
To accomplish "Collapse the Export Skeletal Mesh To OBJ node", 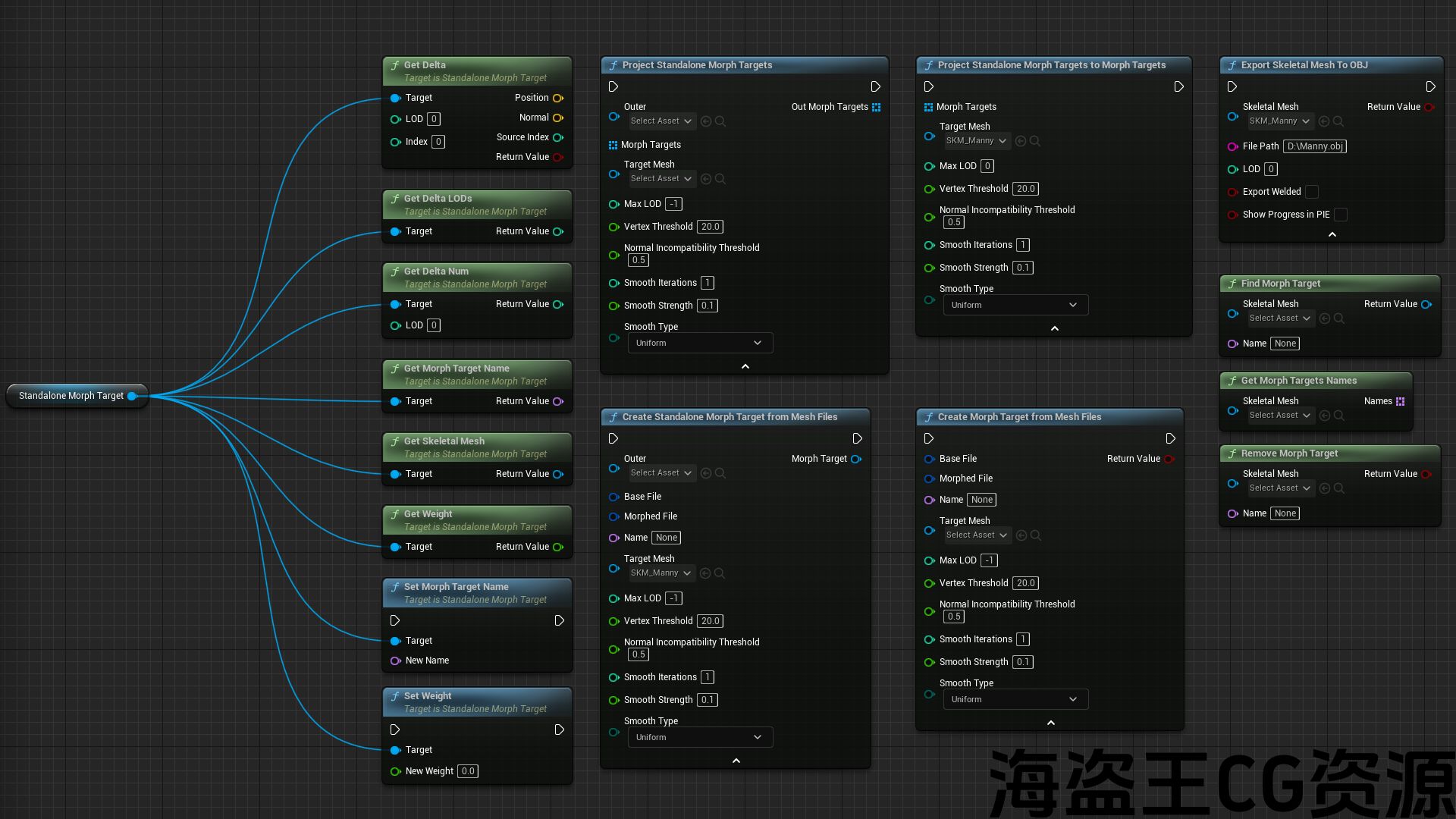I will coord(1332,234).
